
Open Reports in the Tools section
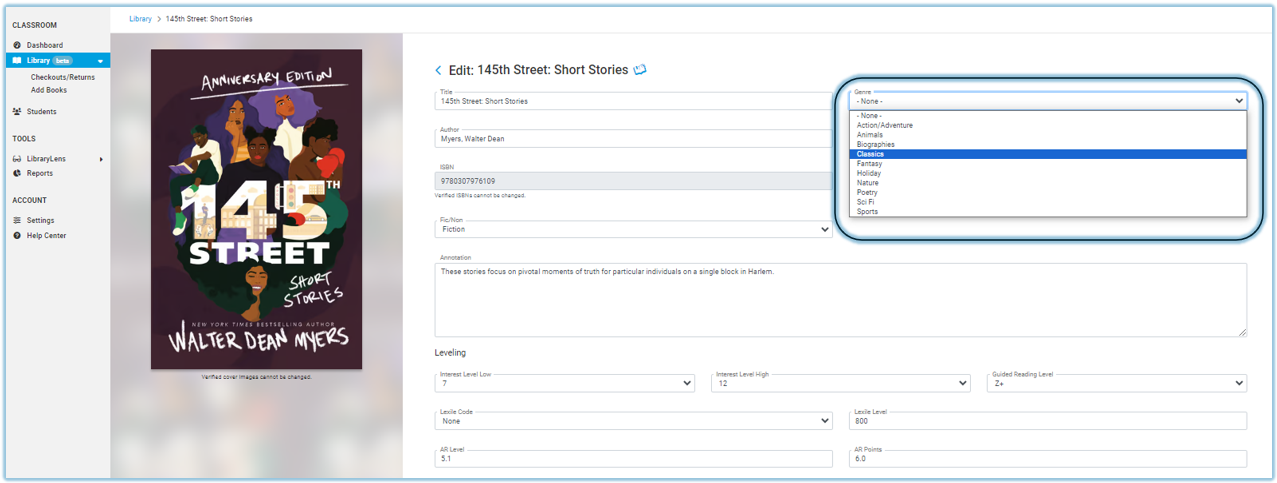tap(40, 173)
